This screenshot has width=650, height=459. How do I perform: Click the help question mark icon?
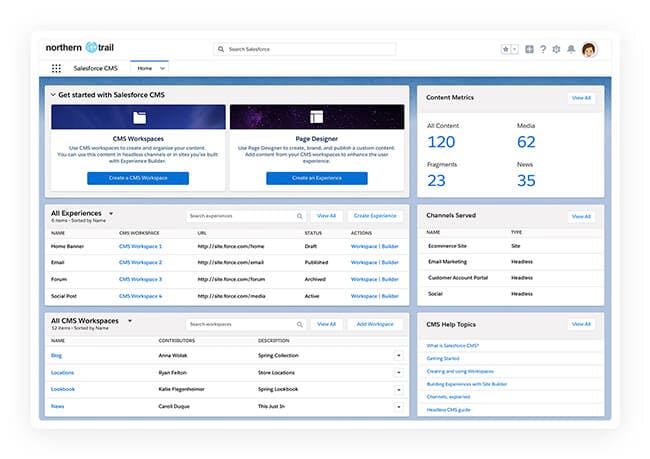point(543,49)
